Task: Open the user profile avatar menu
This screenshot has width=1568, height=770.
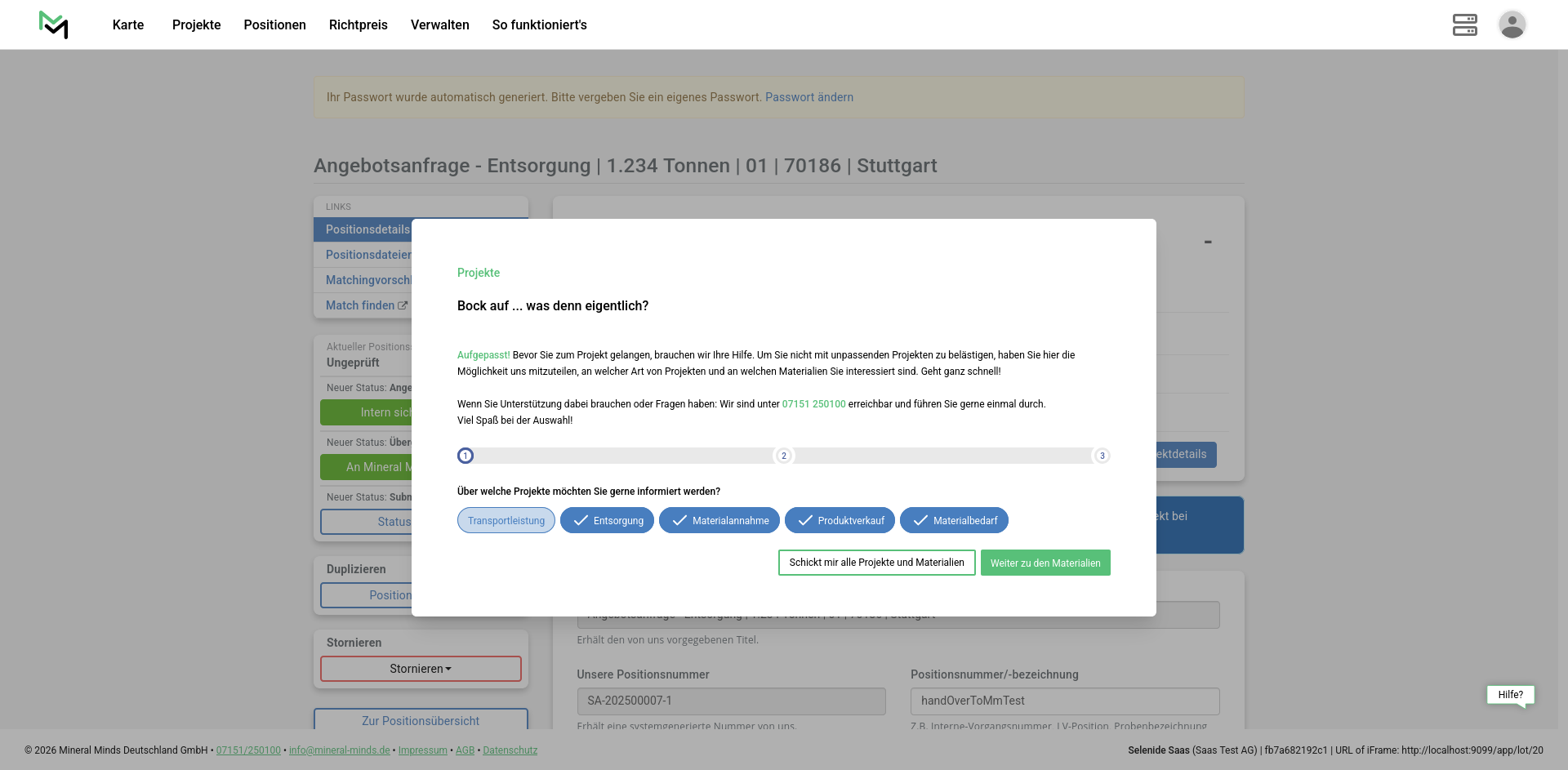Action: pyautogui.click(x=1512, y=24)
